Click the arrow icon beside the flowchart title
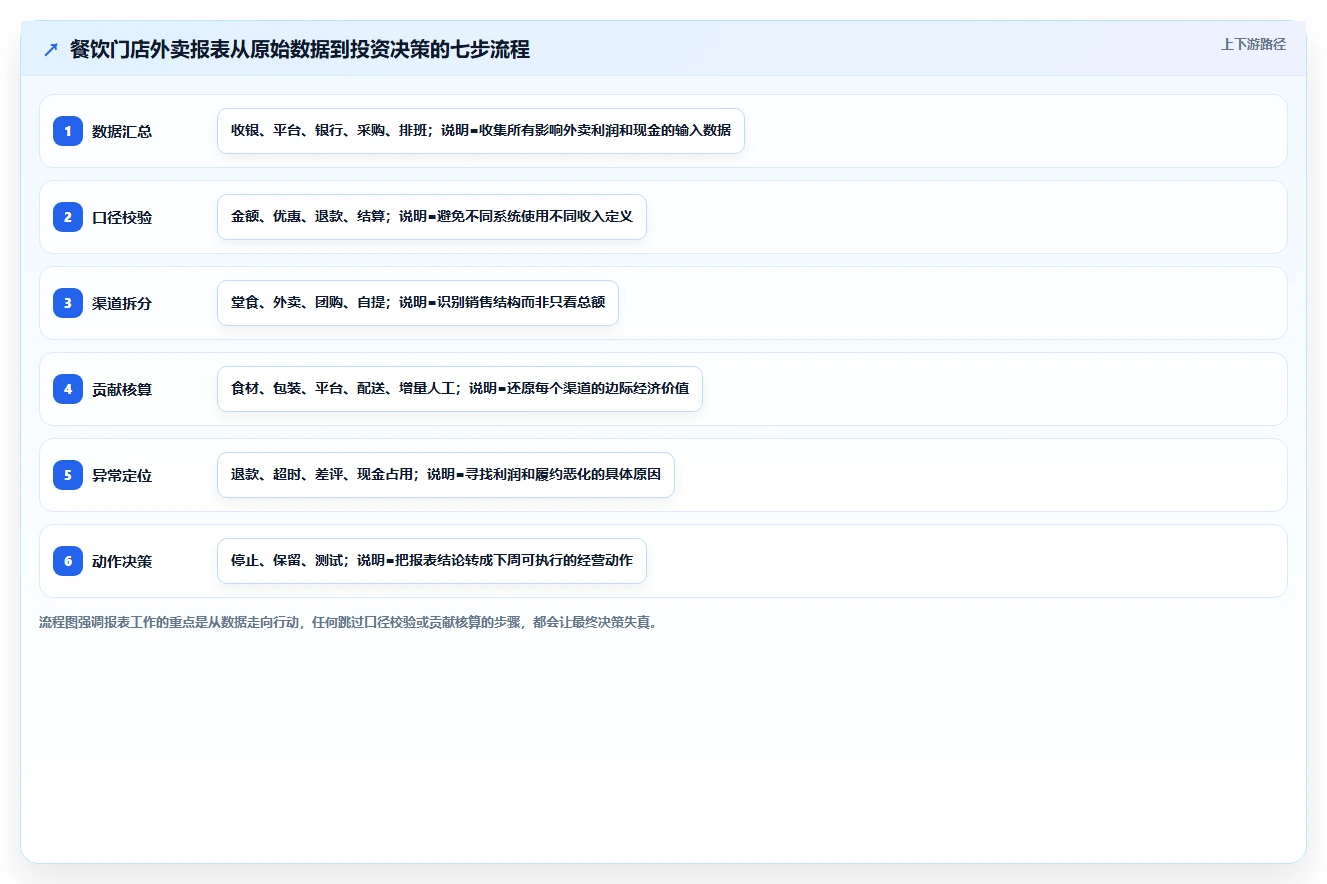1327x884 pixels. point(51,50)
